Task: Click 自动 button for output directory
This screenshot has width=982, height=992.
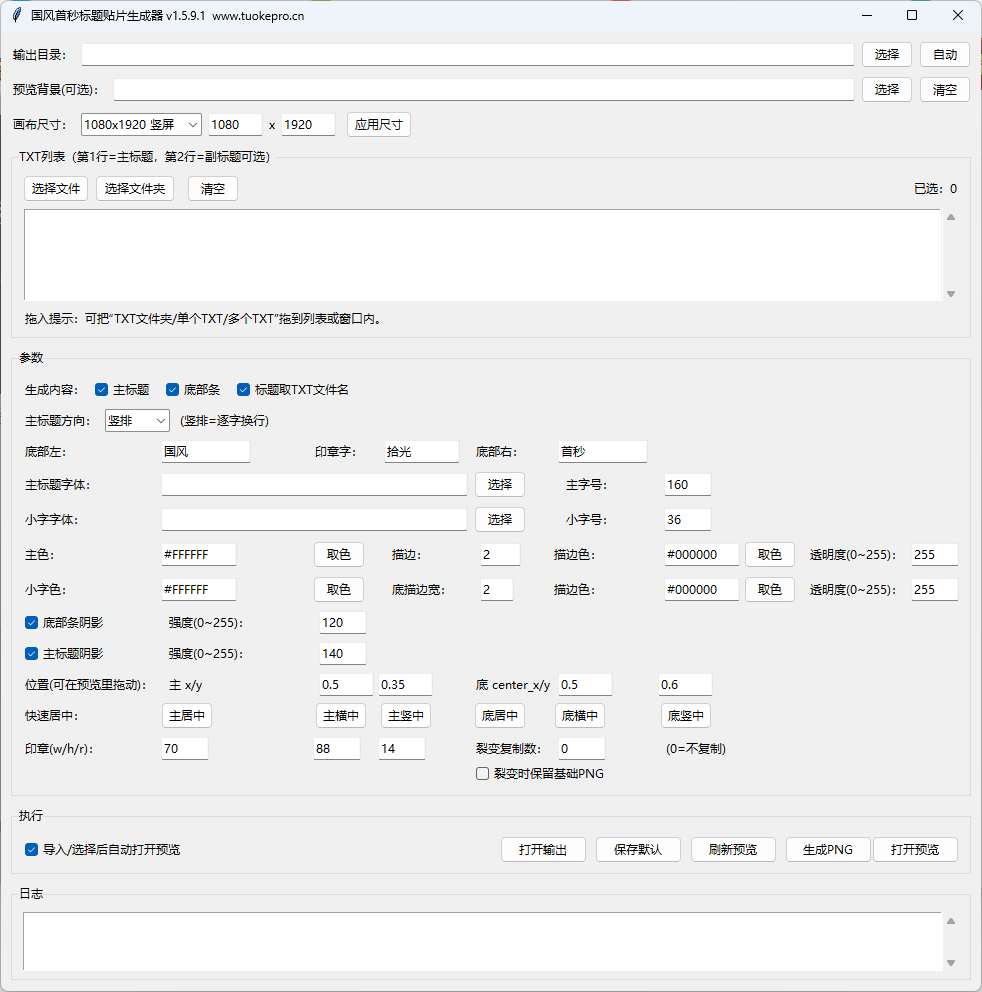Action: (944, 55)
